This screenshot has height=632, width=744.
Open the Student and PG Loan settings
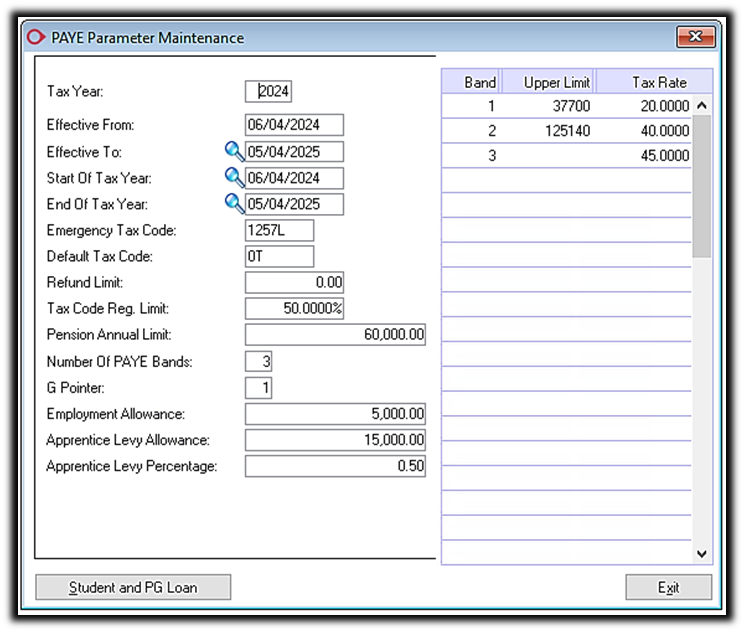pyautogui.click(x=133, y=587)
